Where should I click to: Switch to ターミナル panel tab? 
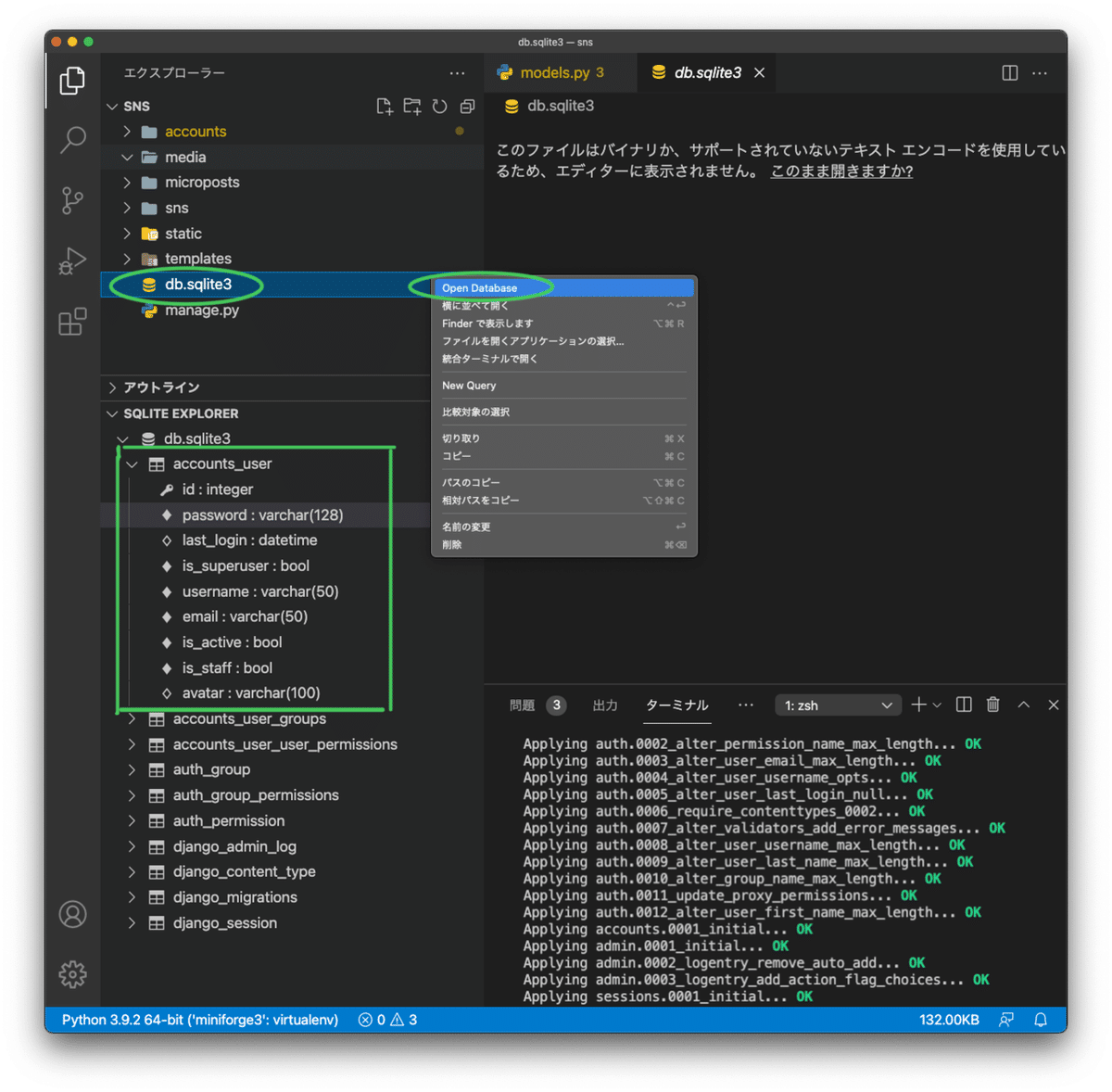click(677, 705)
